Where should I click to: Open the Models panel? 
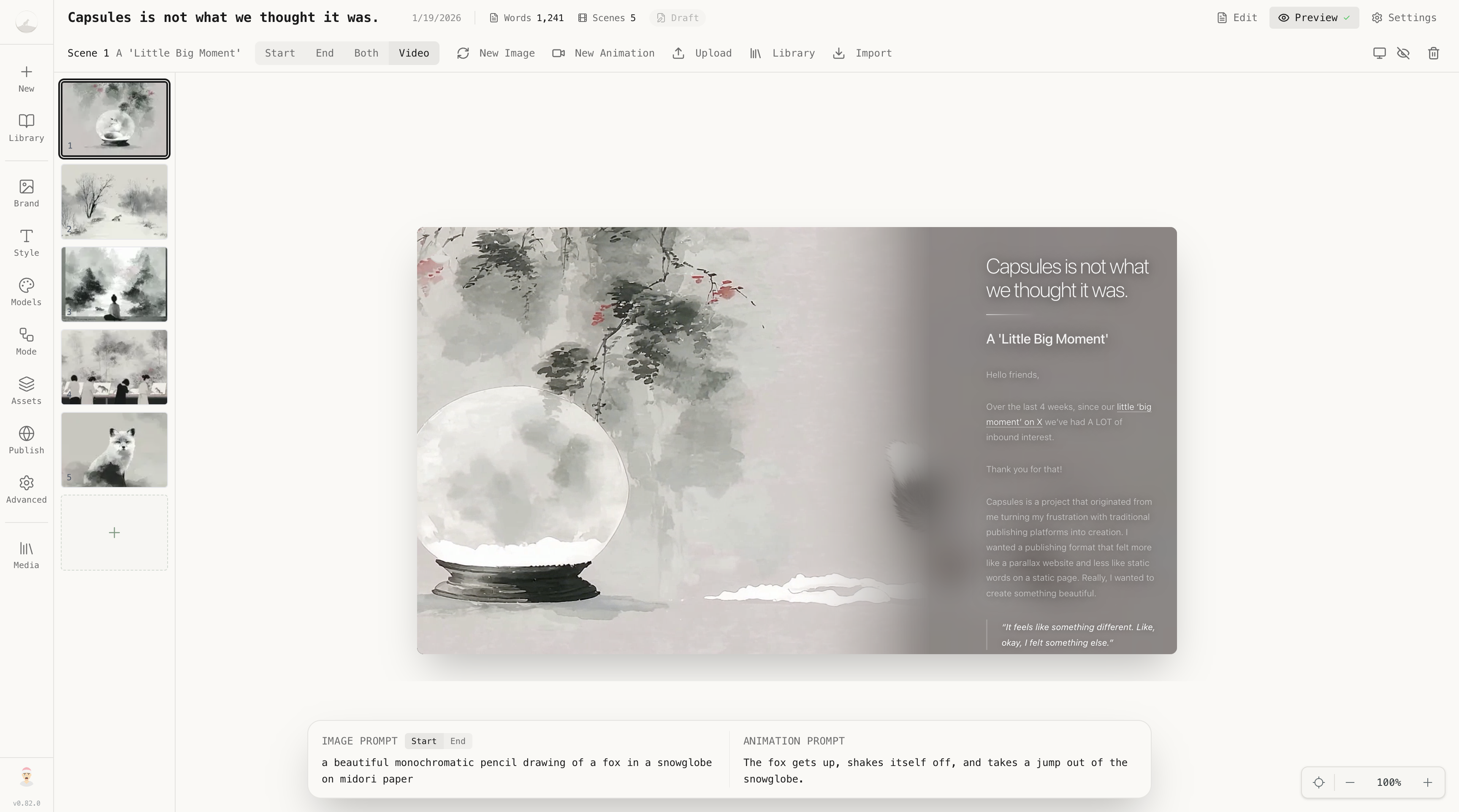tap(25, 292)
